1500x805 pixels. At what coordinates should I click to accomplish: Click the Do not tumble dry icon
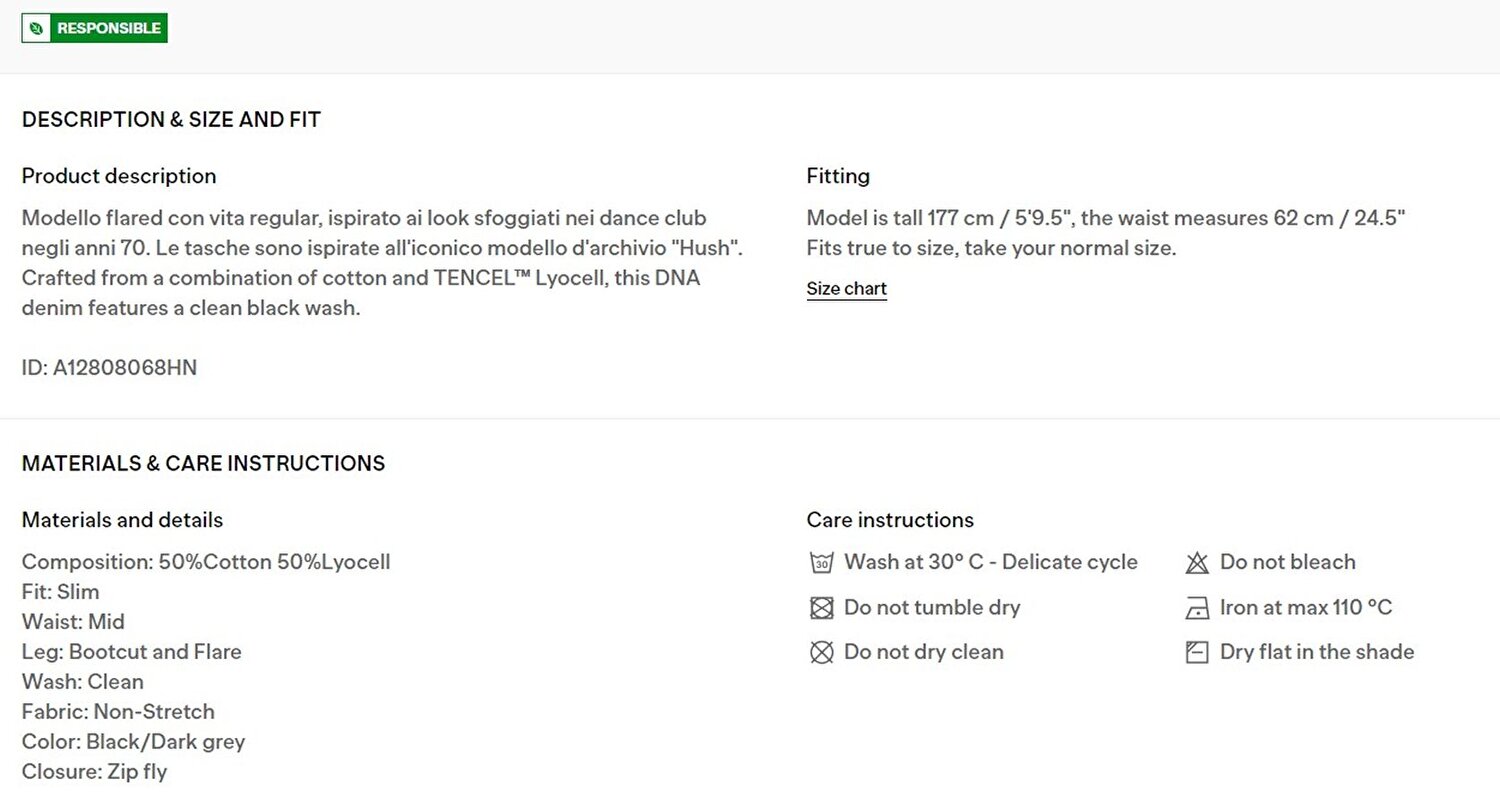click(x=821, y=608)
